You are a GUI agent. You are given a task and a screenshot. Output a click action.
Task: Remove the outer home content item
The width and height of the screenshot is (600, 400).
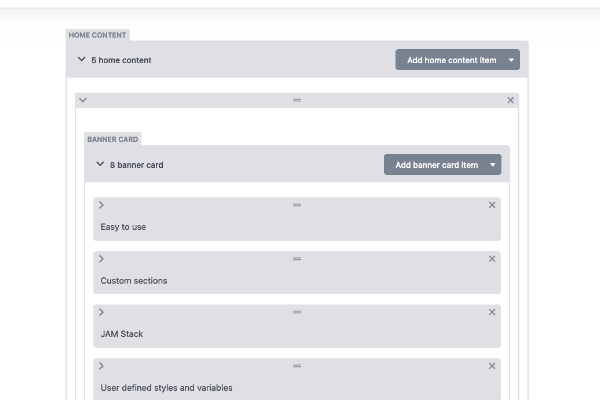511,100
